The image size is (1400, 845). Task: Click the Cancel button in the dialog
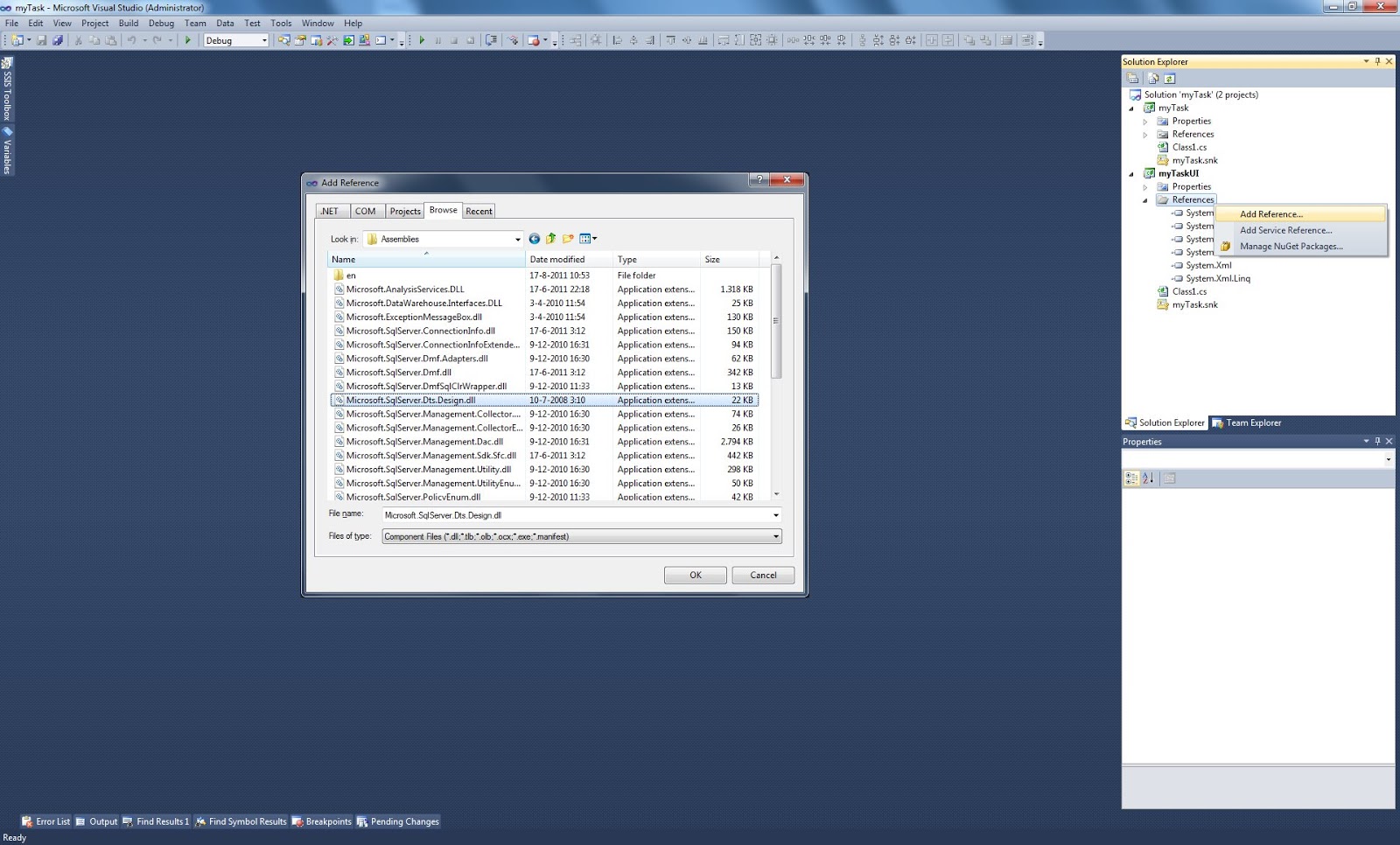point(762,575)
